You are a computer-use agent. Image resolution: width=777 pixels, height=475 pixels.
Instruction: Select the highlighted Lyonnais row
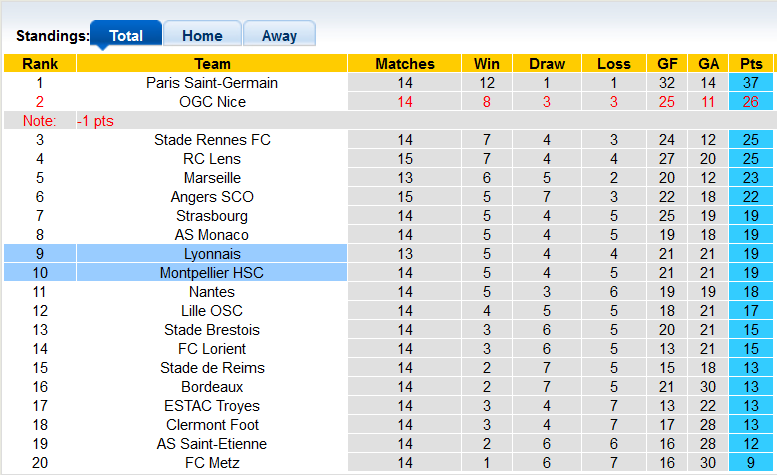click(212, 254)
